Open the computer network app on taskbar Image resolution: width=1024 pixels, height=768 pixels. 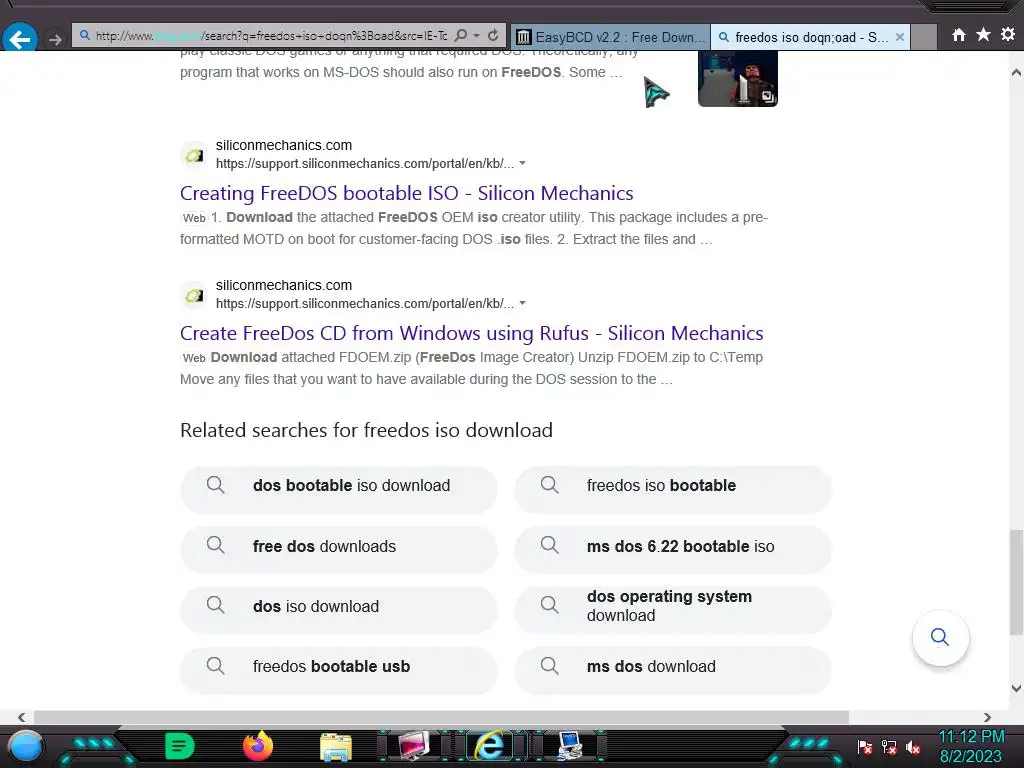pyautogui.click(x=569, y=746)
